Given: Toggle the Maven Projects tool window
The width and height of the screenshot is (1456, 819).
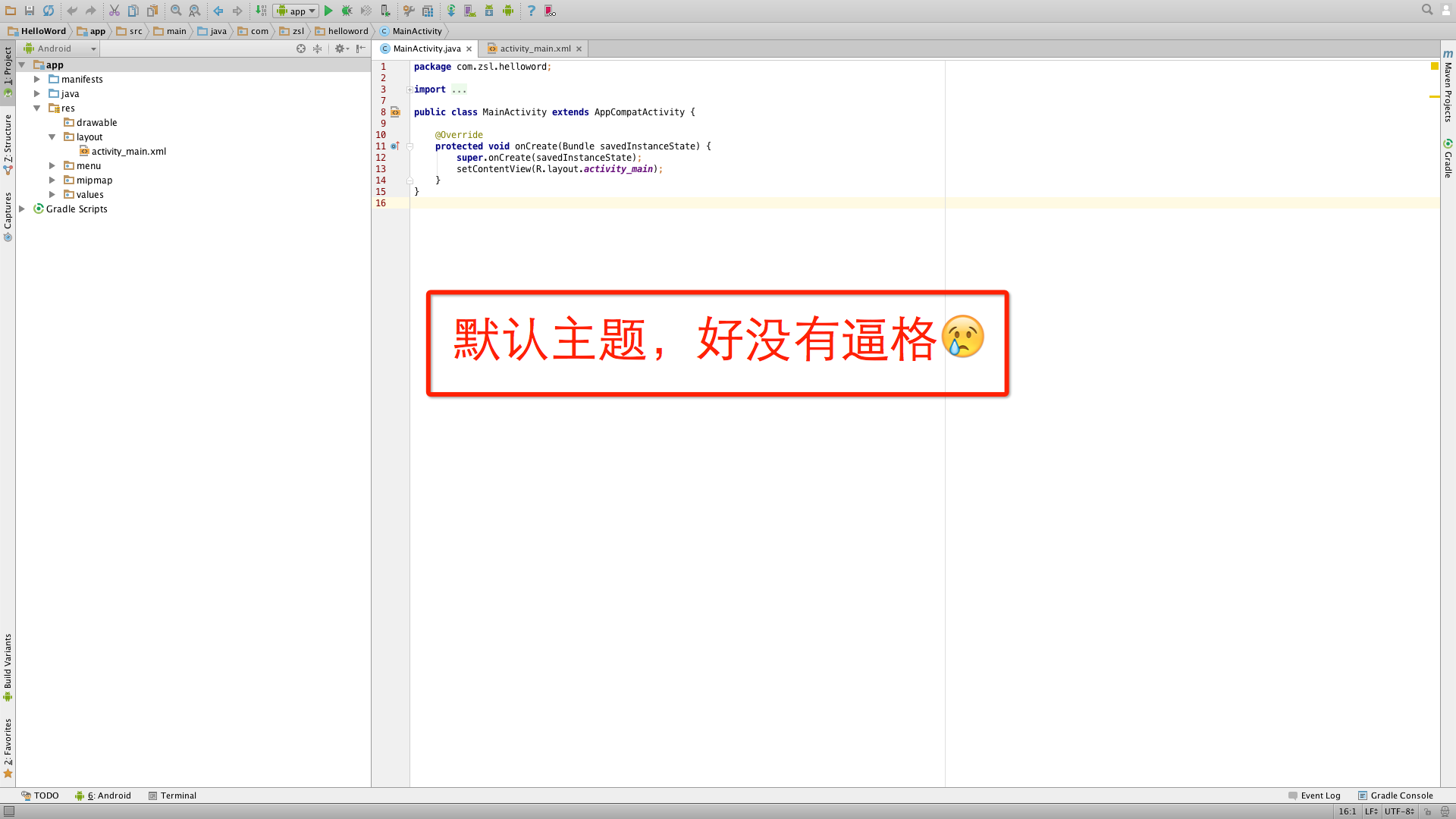Looking at the screenshot, I should (1448, 86).
